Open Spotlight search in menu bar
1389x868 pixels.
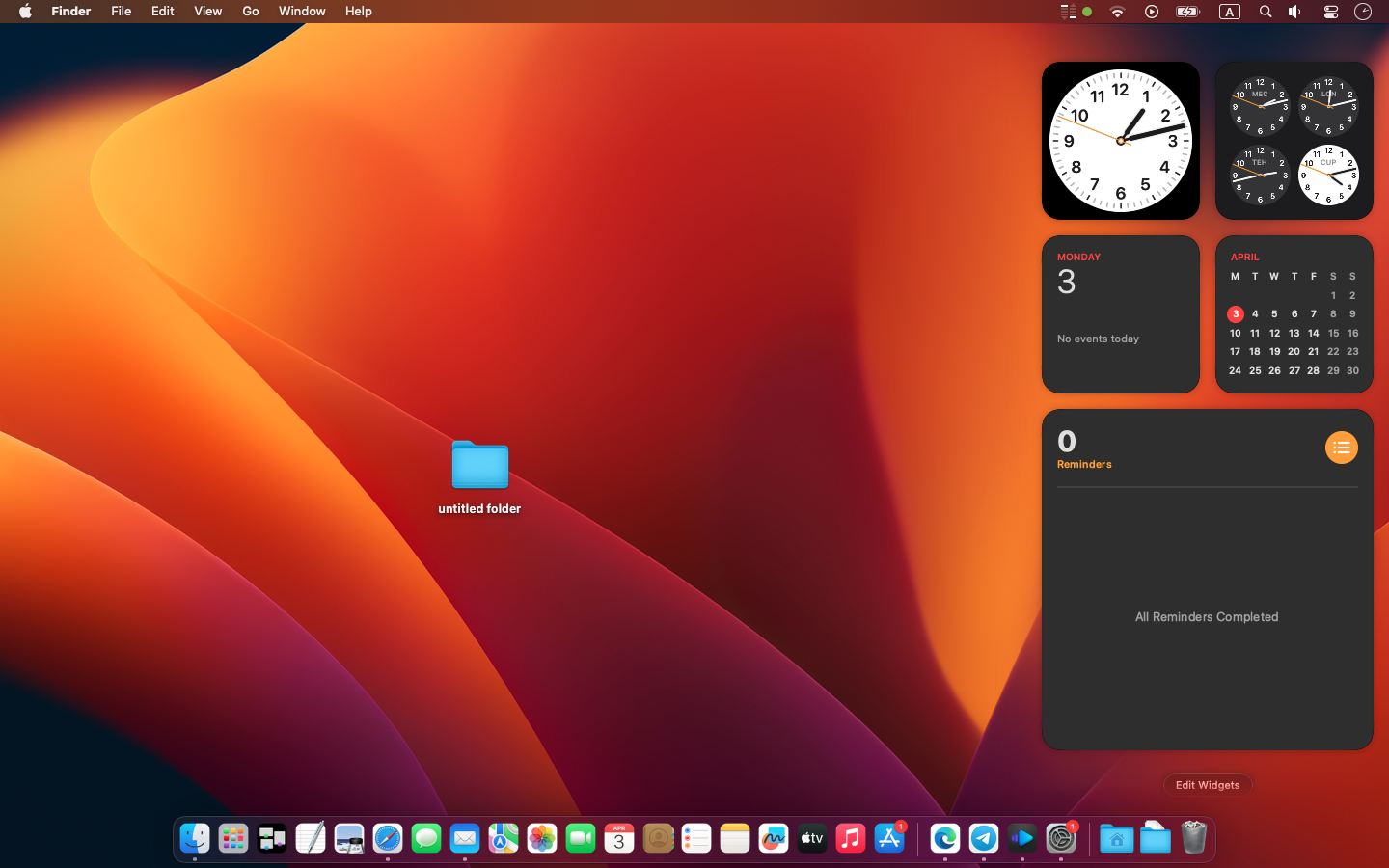pyautogui.click(x=1266, y=12)
